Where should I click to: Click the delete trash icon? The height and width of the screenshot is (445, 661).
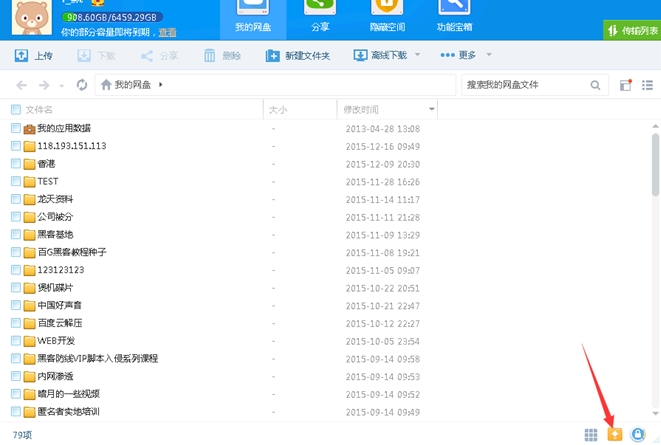coord(210,55)
